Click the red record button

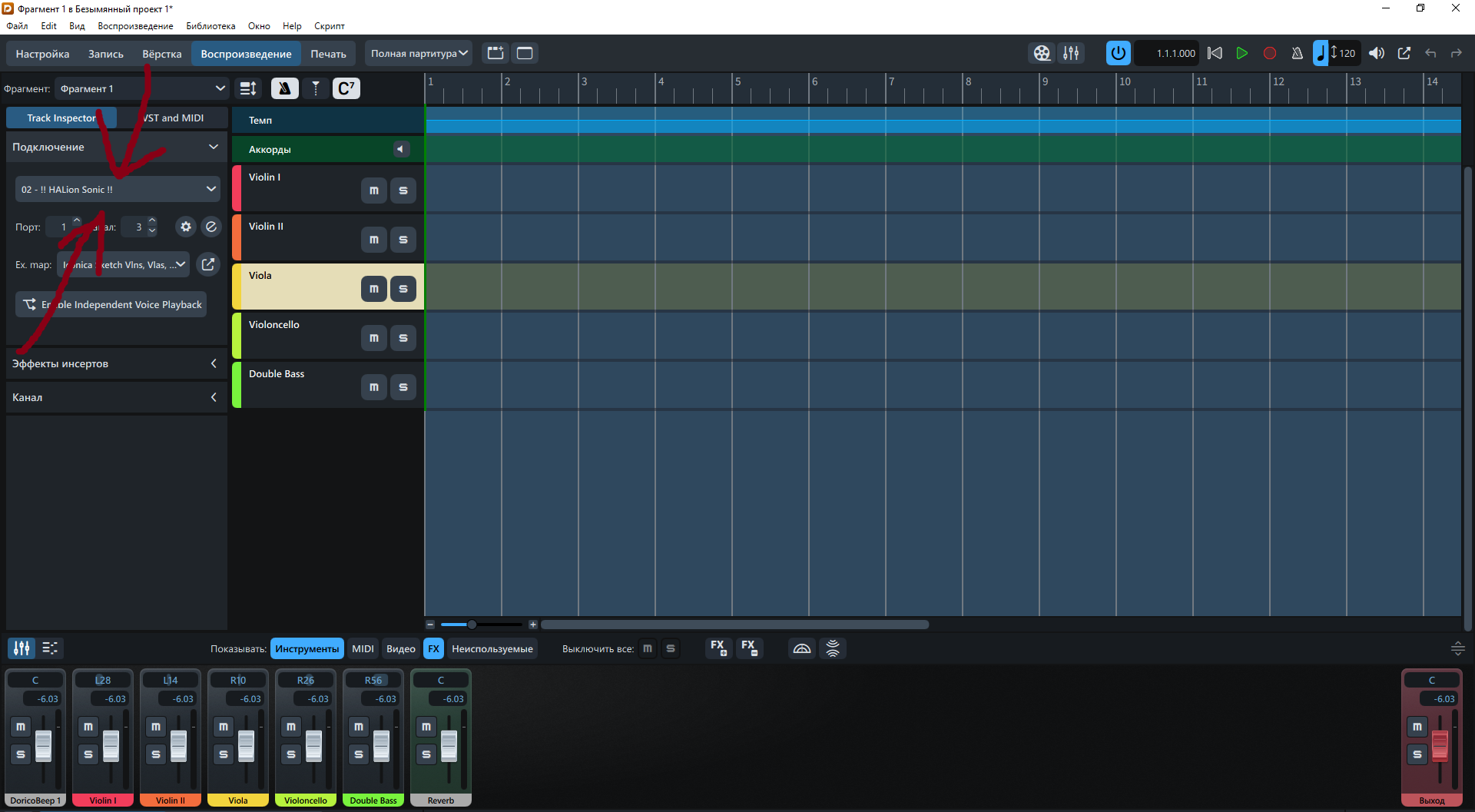click(1270, 53)
